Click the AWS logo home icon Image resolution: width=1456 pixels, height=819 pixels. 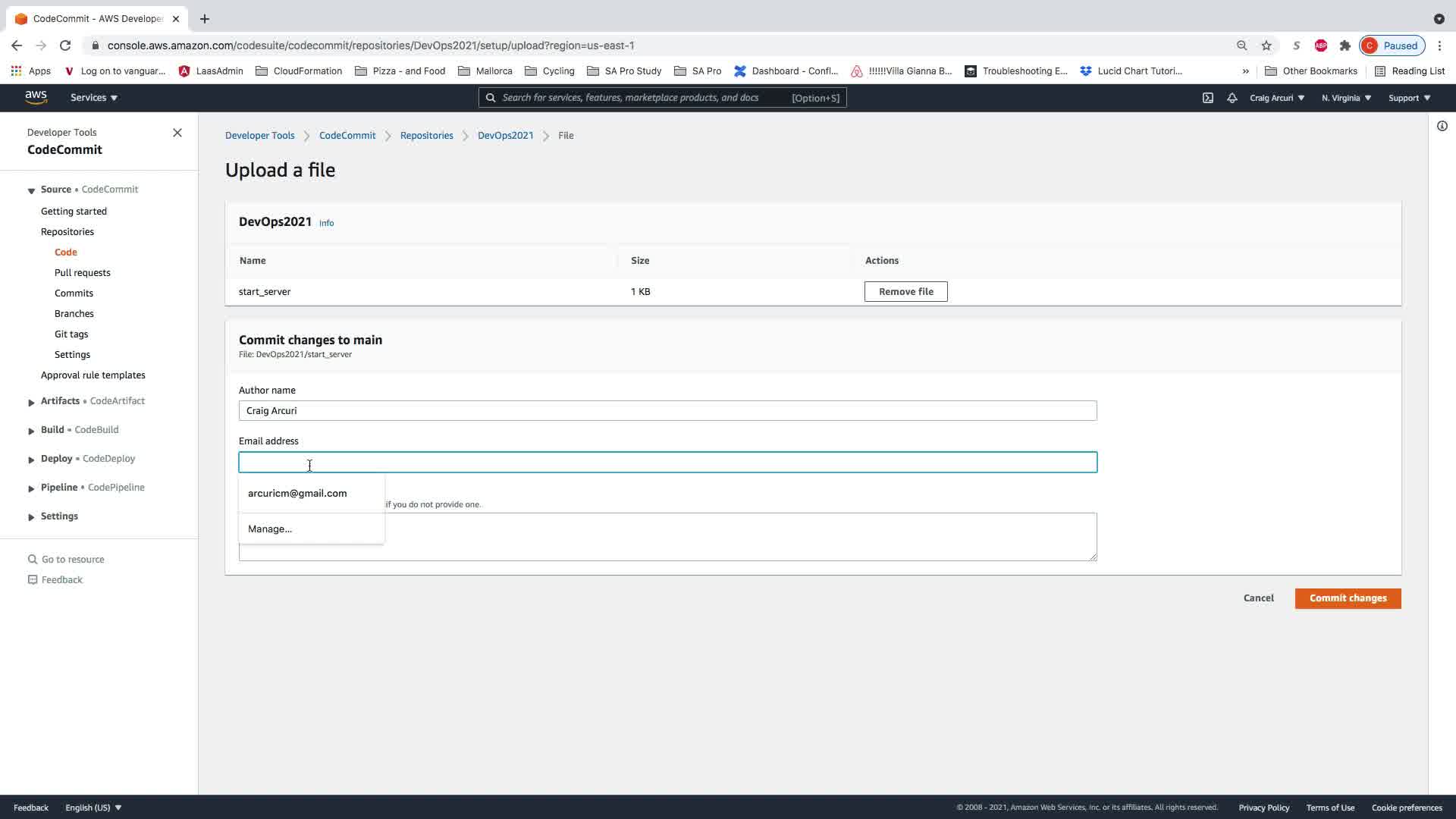coord(36,97)
